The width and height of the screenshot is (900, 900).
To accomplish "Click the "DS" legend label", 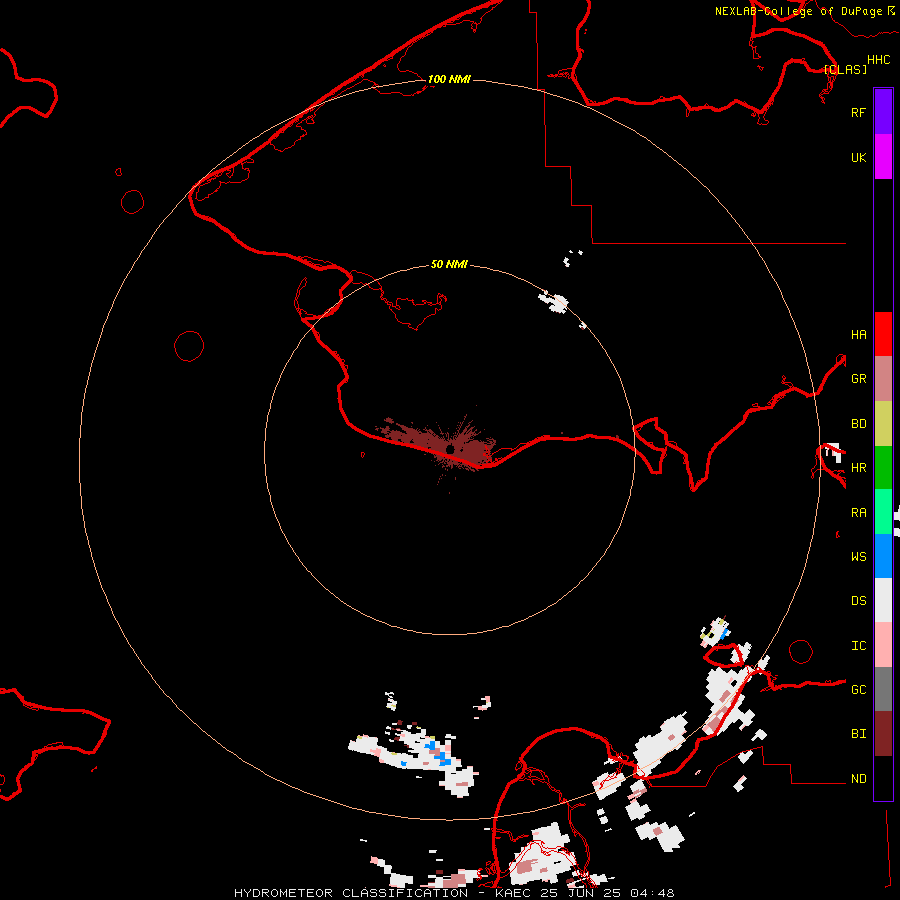I will (x=858, y=600).
